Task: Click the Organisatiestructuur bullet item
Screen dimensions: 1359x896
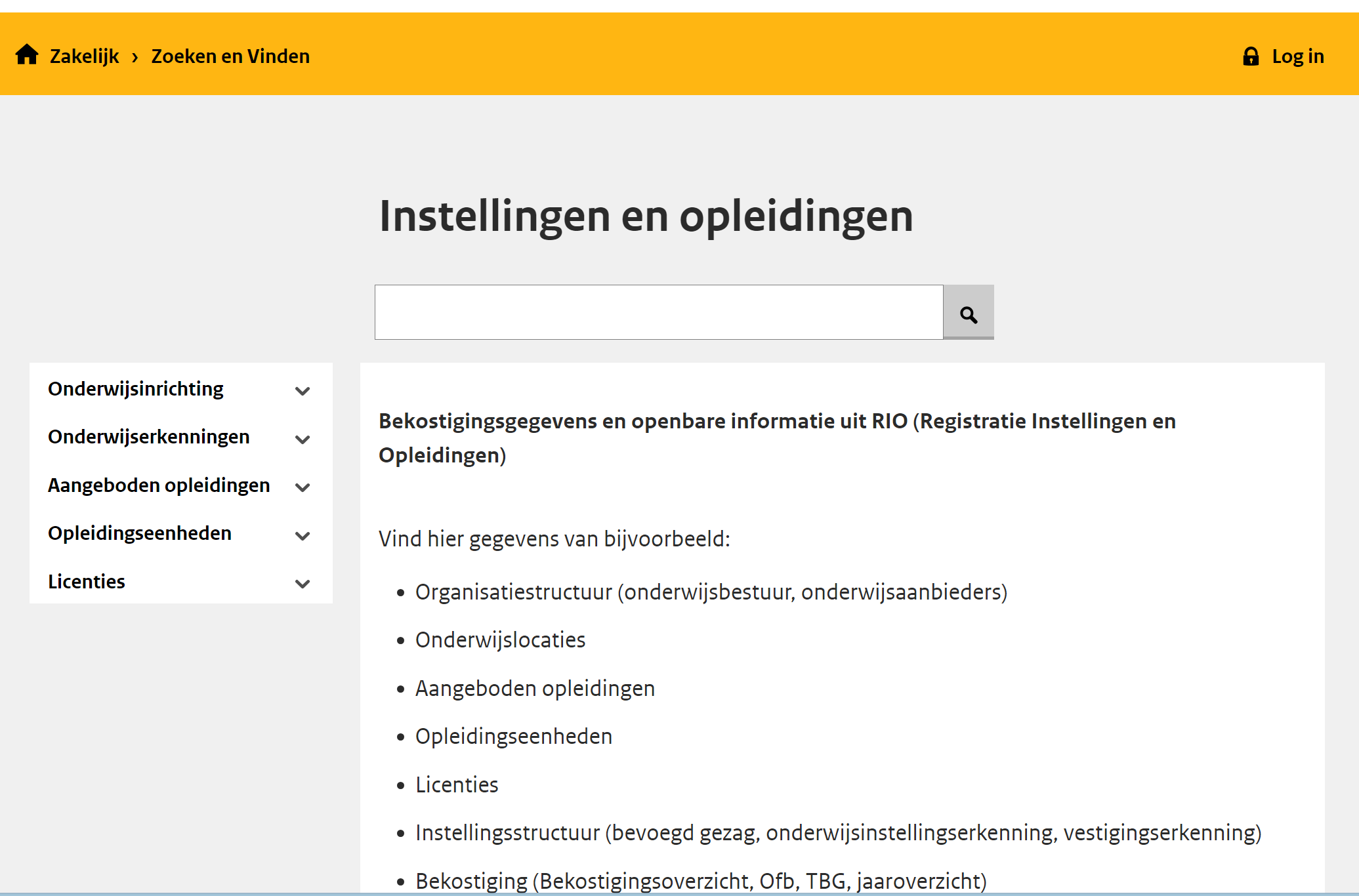Action: 711,592
